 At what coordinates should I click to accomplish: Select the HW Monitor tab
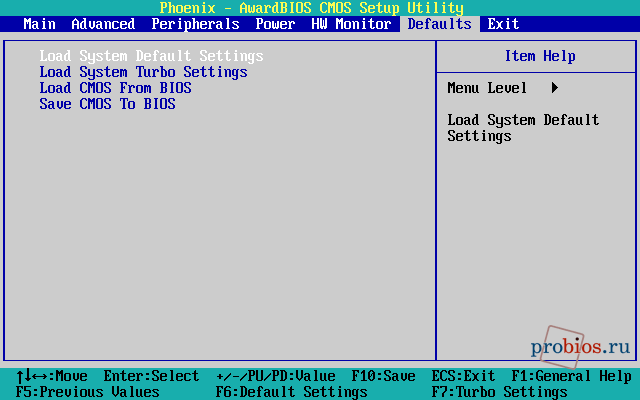click(x=351, y=24)
